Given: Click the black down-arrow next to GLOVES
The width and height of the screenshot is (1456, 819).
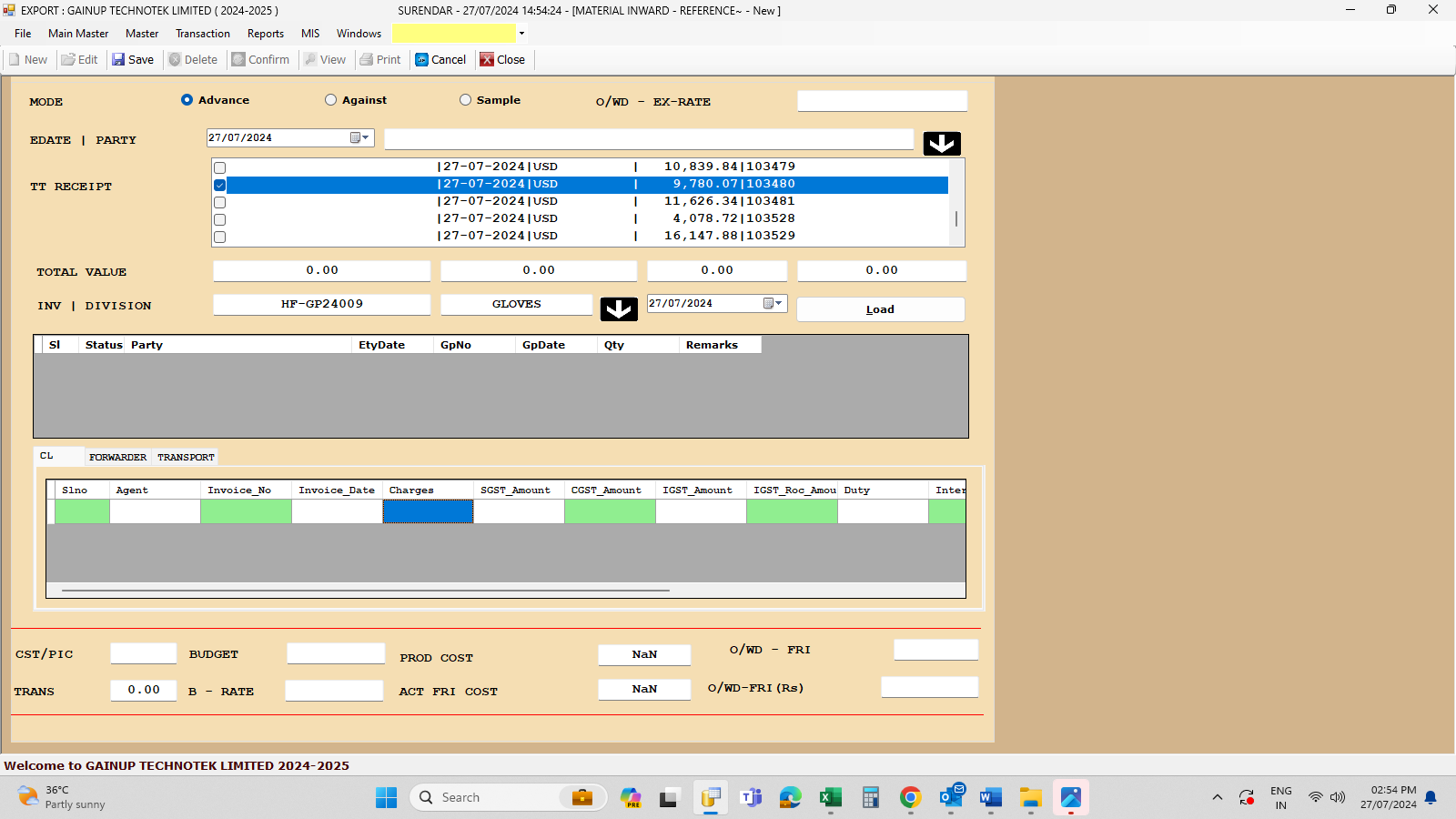Looking at the screenshot, I should [619, 309].
